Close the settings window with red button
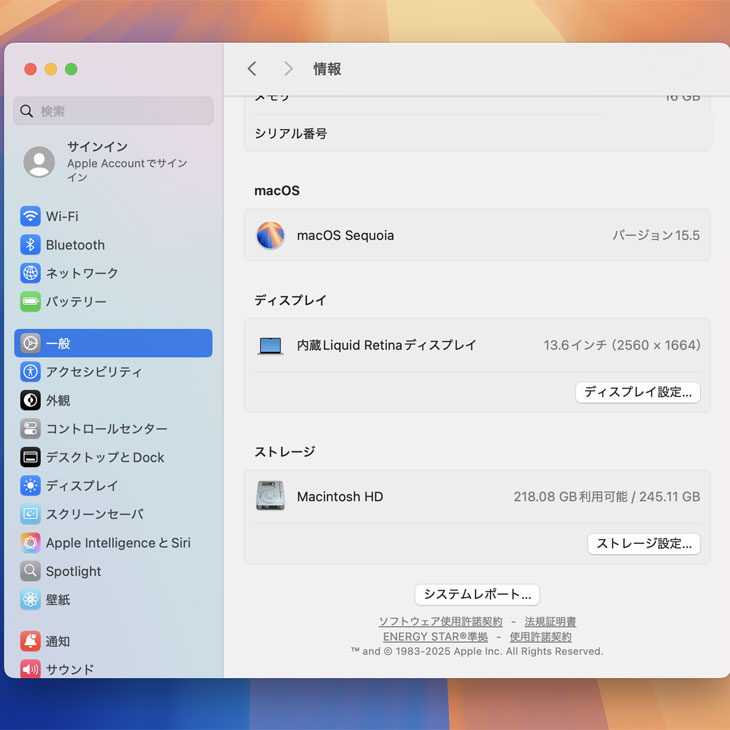Screen dimensions: 730x730 (x=31, y=69)
